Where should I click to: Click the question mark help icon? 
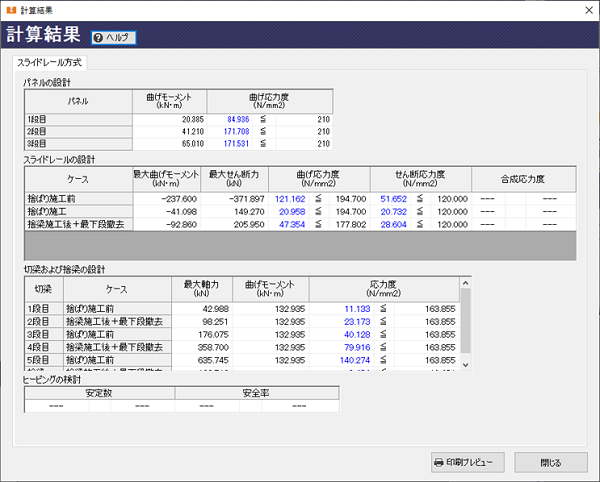click(x=98, y=37)
